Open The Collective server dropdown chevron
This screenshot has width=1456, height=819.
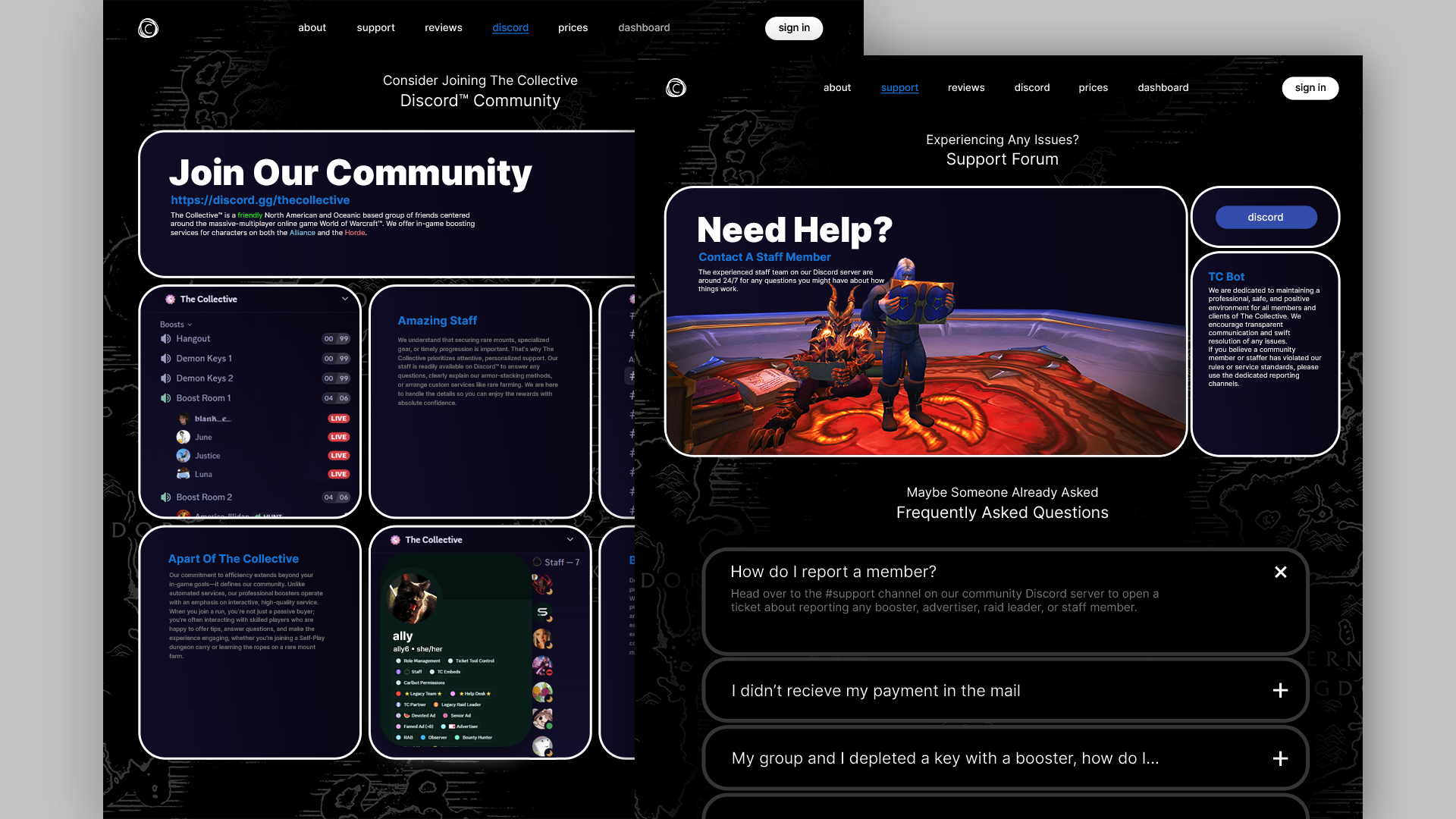coord(345,299)
